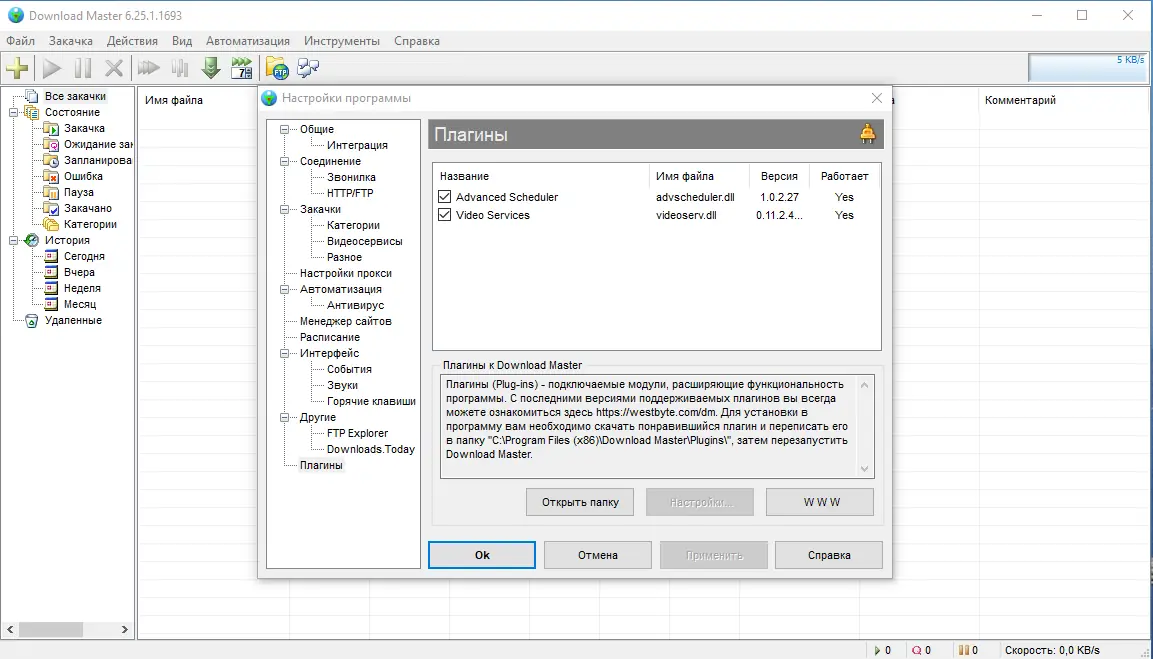Select advscheduler.dll file name cell

point(695,197)
